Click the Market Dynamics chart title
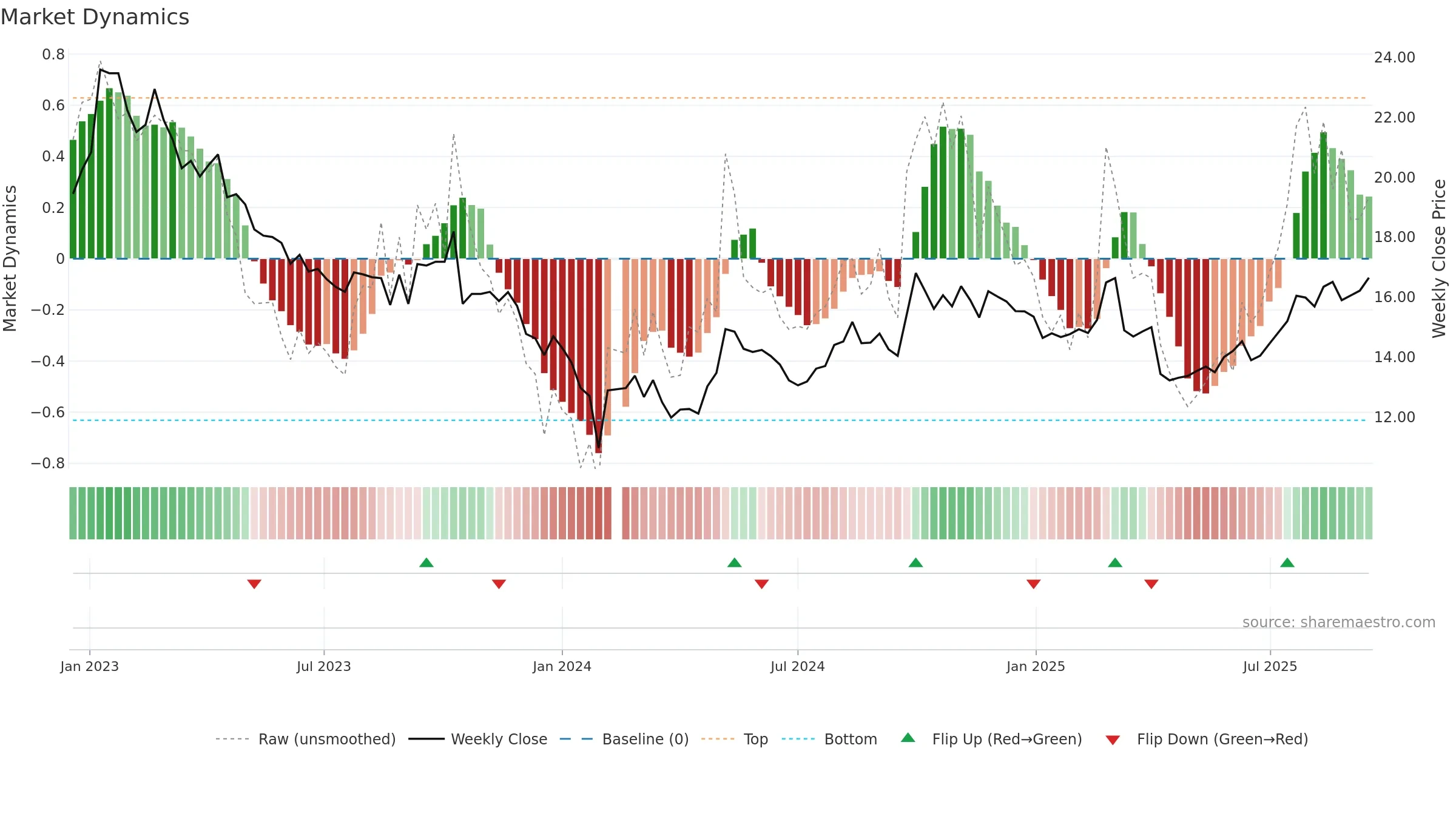 (95, 17)
